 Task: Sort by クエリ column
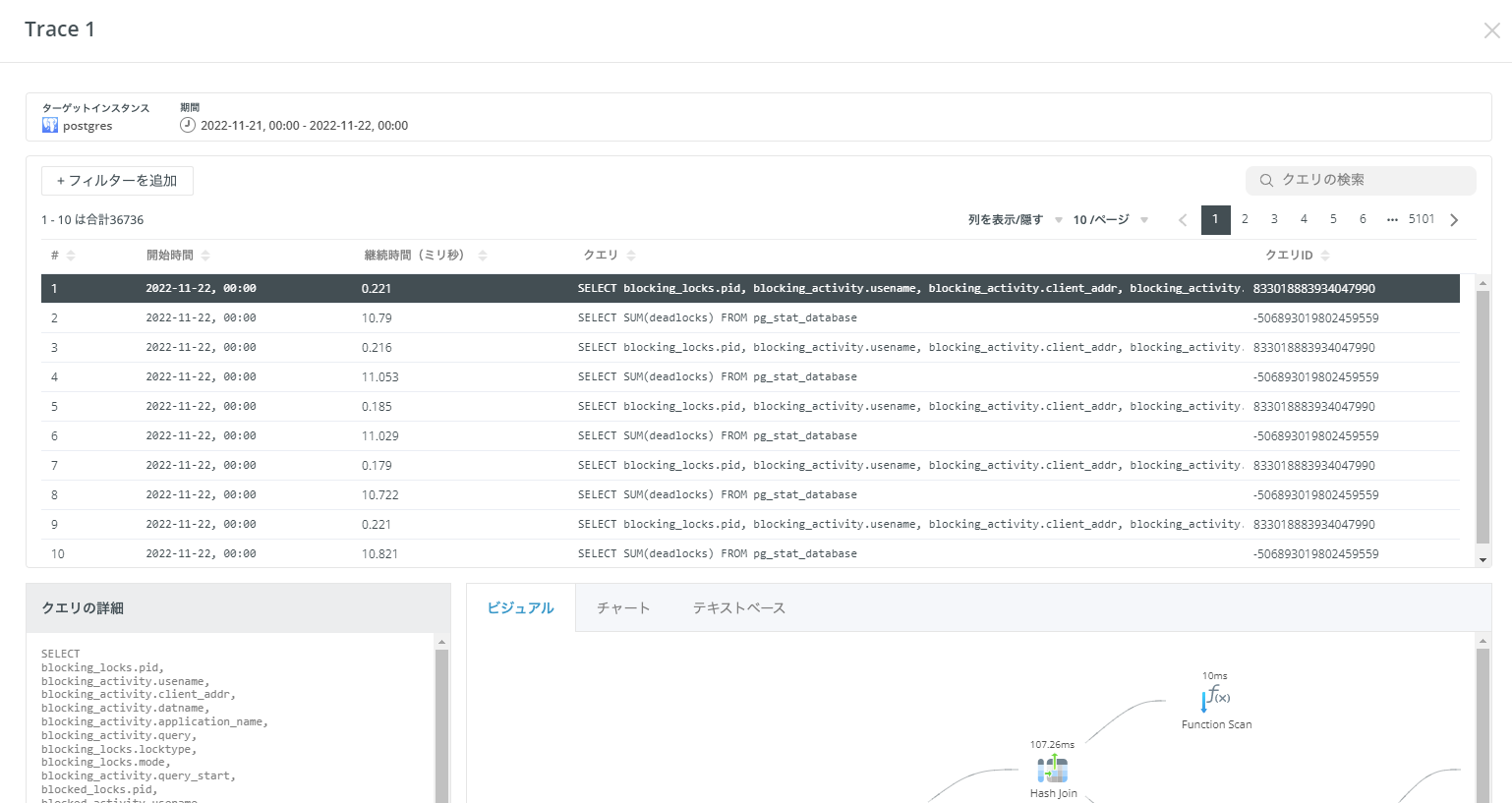631,256
